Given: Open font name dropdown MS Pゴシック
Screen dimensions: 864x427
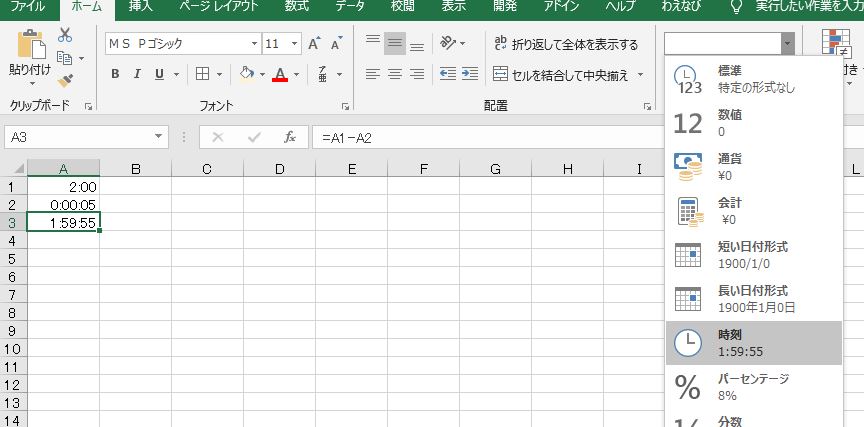Looking at the screenshot, I should 255,44.
